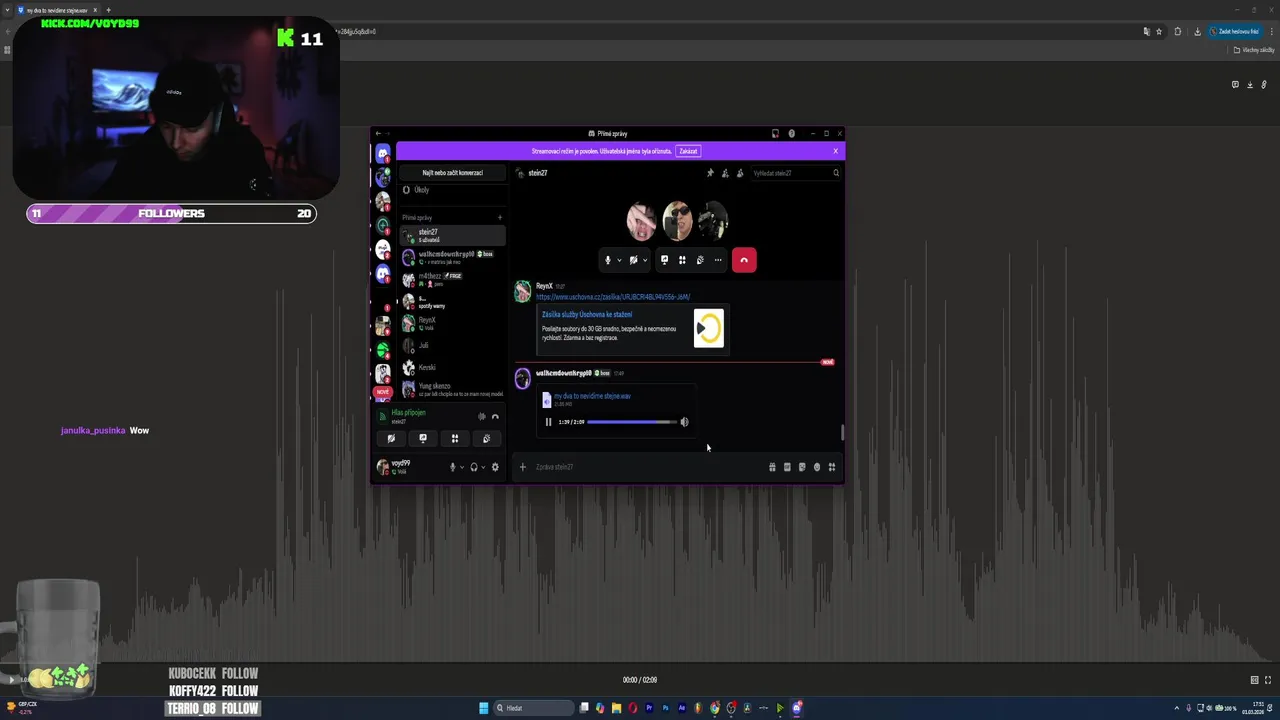
Task: Open attachment plus button in message bar
Action: click(522, 467)
